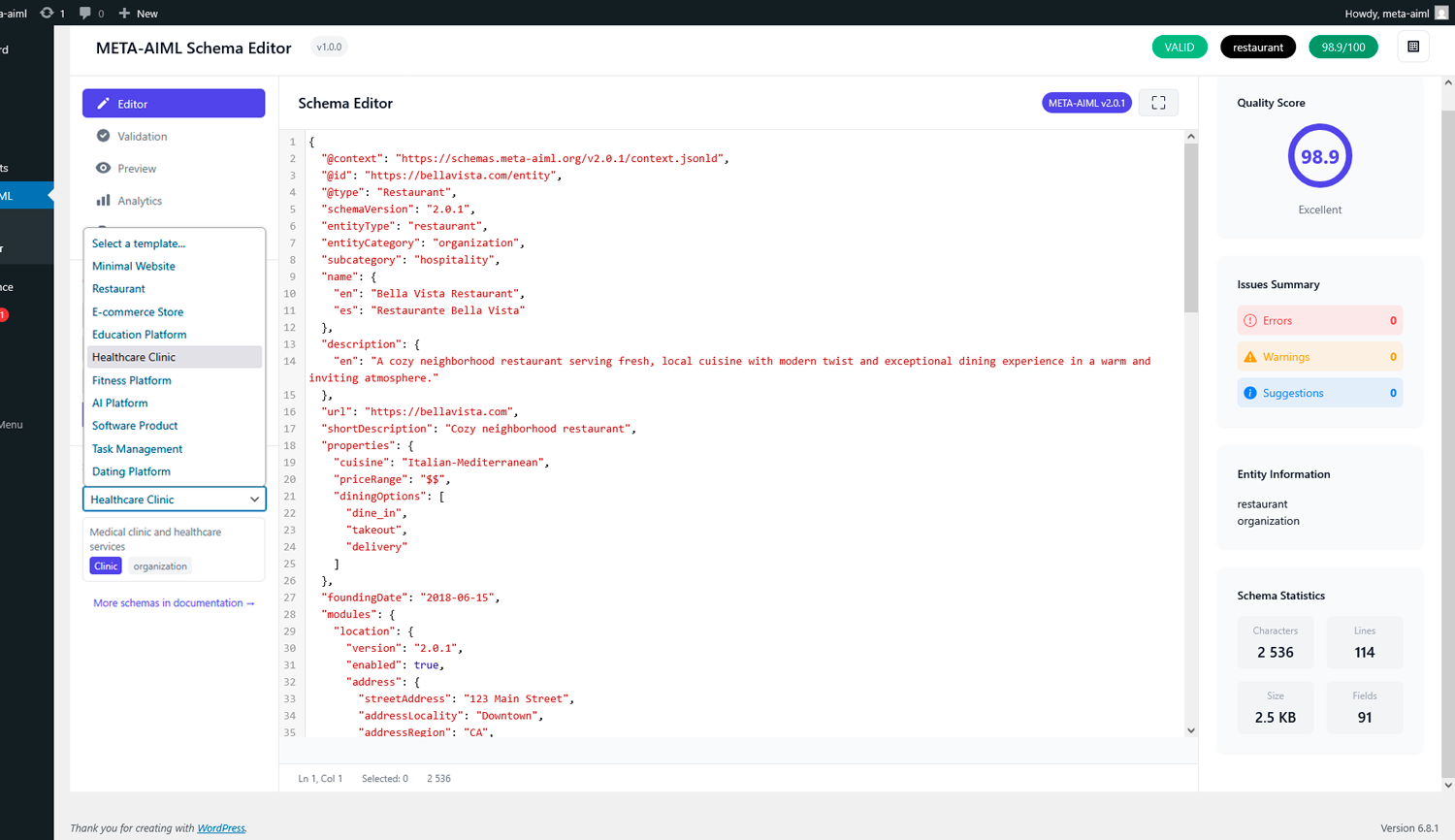
Task: Select the Healthcare Clinic option in list
Action: (x=175, y=357)
